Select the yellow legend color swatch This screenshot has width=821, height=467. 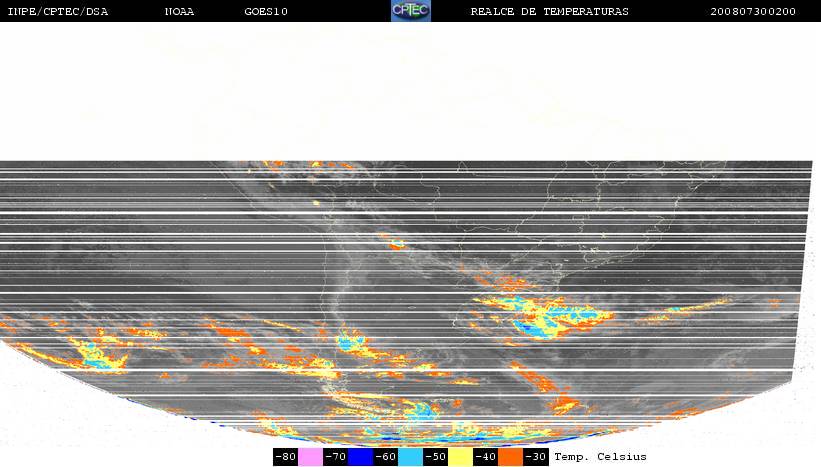tap(461, 457)
